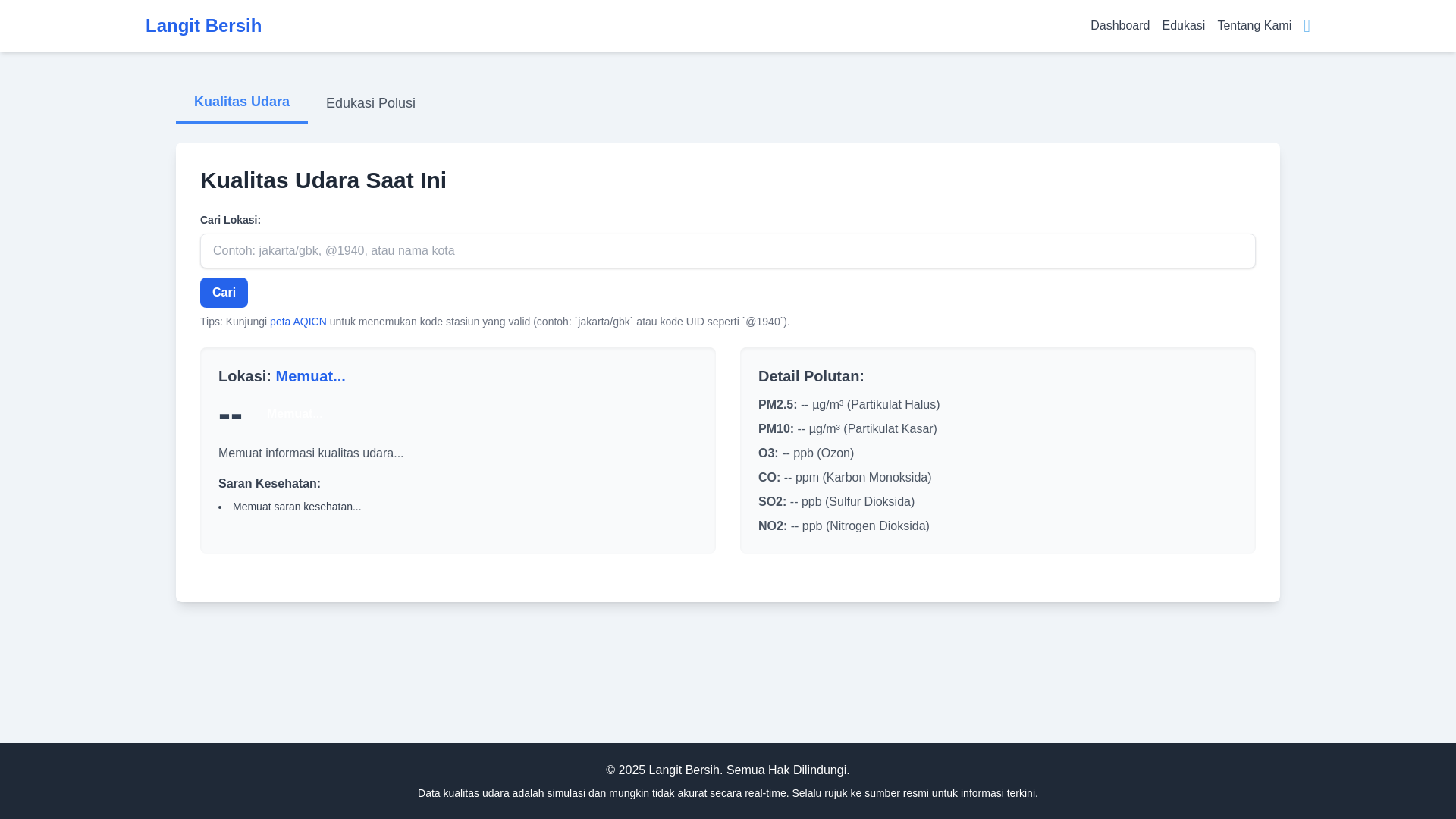Go to the Dashboard nav item
This screenshot has width=1456, height=819.
(1119, 26)
